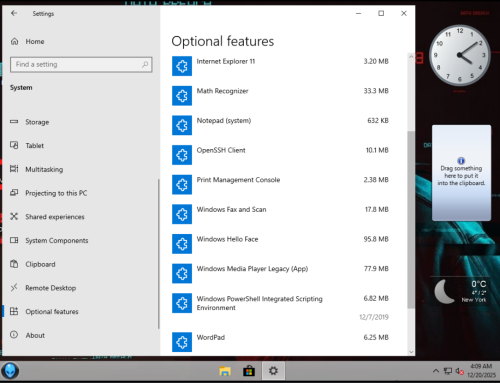Click the Windows Hello Face feature icon
Image resolution: width=500 pixels, height=383 pixels.
(182, 244)
